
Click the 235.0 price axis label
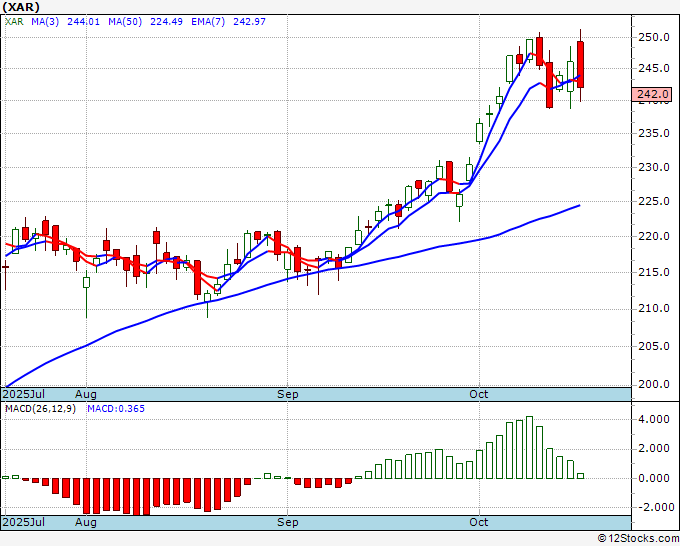654,133
